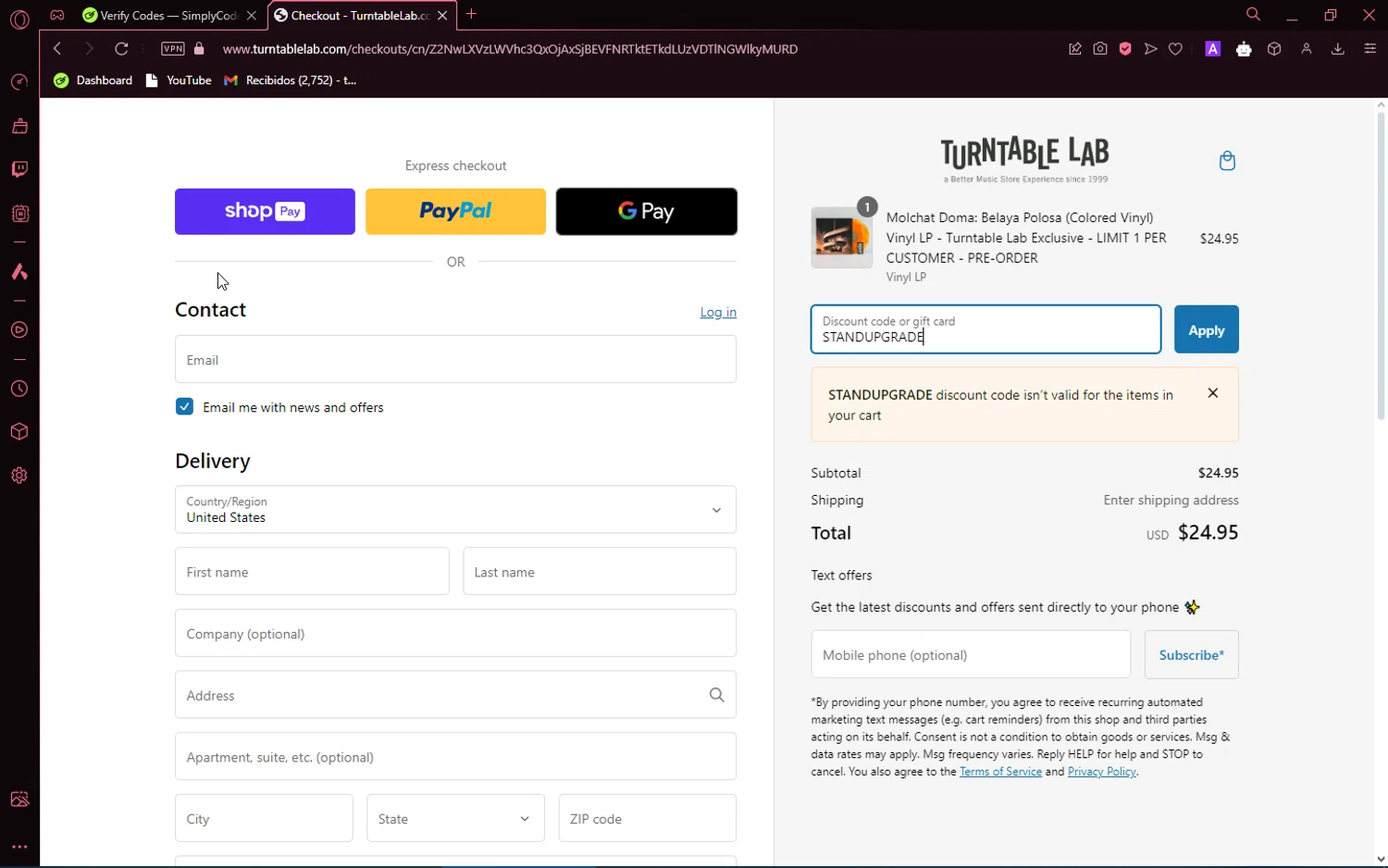Open Dashboard bookmark
1388x868 pixels.
tap(93, 81)
